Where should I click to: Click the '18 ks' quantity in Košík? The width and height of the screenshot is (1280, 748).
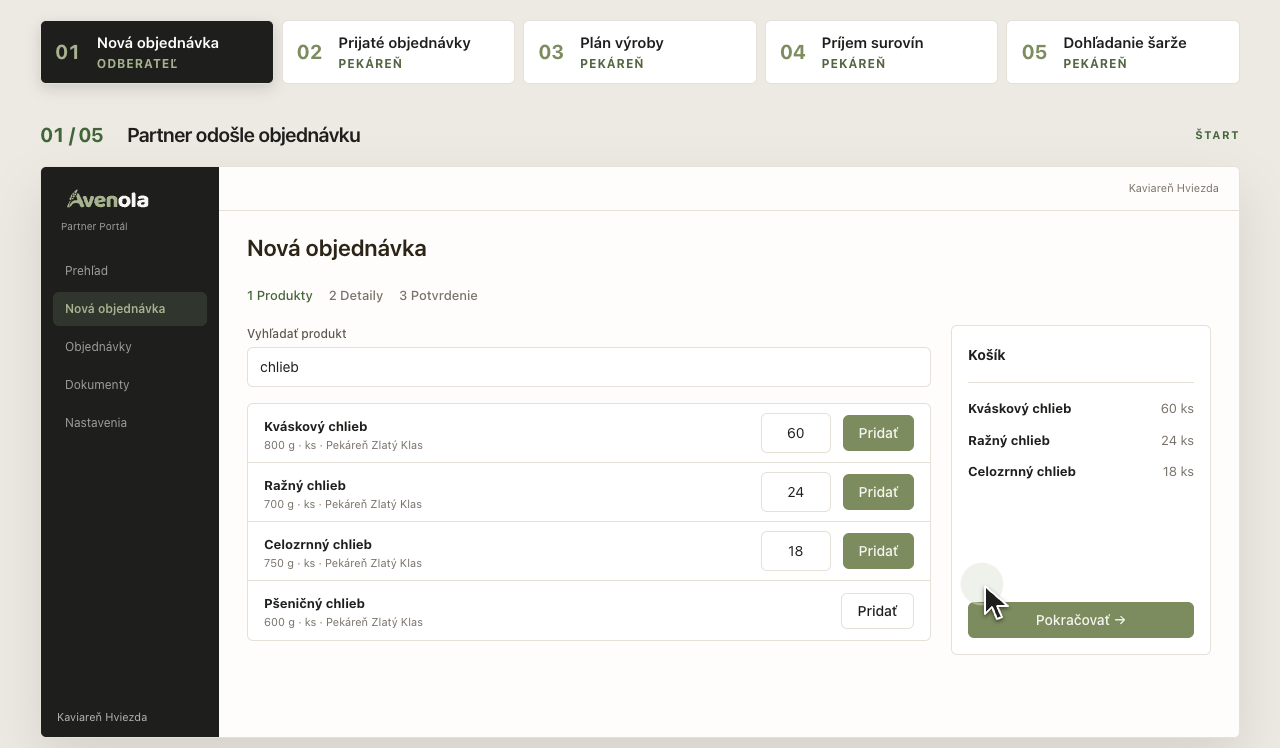(1178, 472)
